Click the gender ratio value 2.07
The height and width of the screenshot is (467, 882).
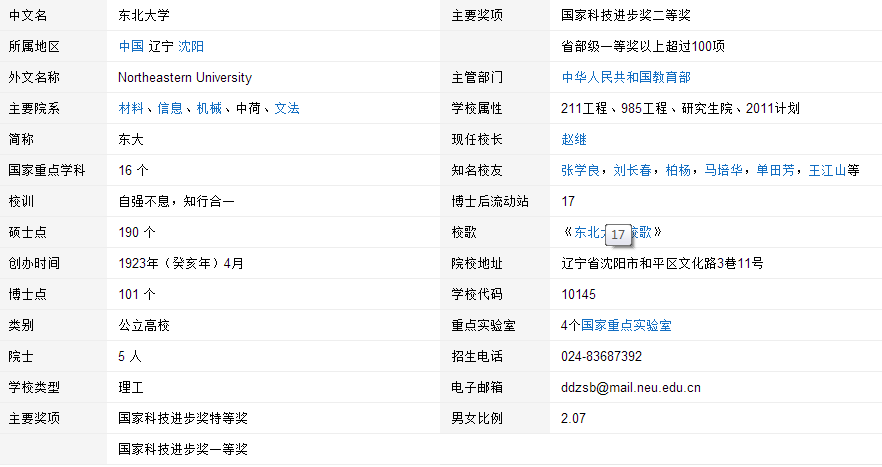[x=573, y=417]
